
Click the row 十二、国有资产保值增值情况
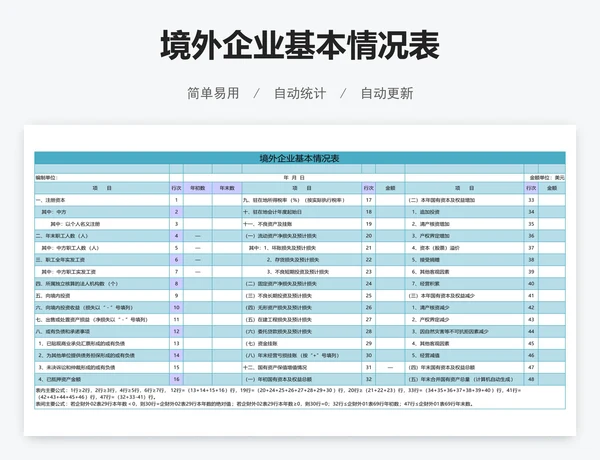(x=302, y=367)
